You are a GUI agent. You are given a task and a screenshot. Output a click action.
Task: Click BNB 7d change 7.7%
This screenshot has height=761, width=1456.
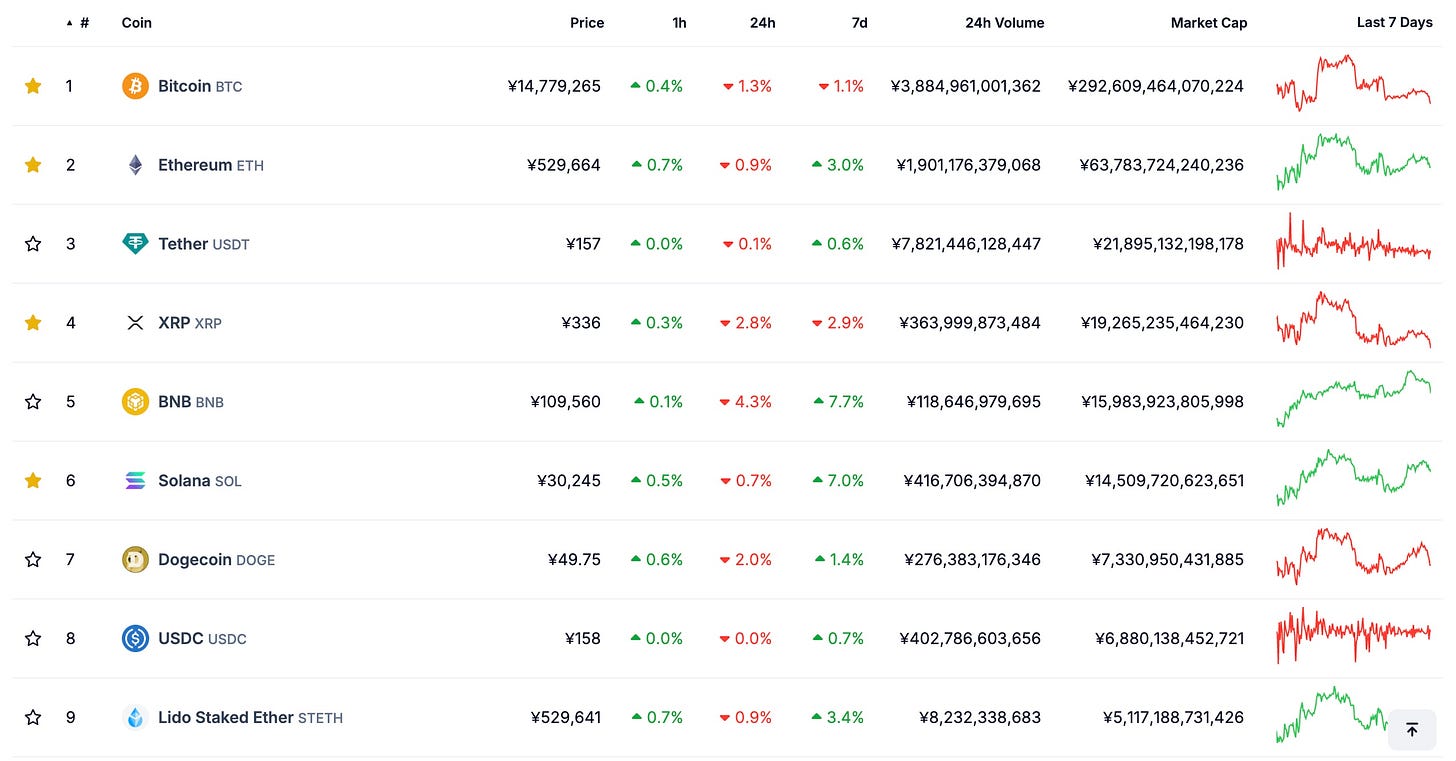coord(839,402)
